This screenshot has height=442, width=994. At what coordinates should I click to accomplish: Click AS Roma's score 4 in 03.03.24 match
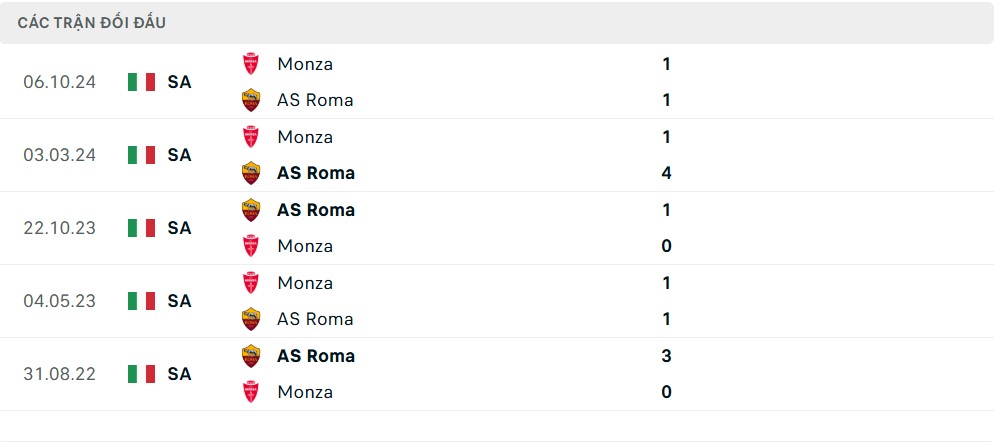[666, 173]
